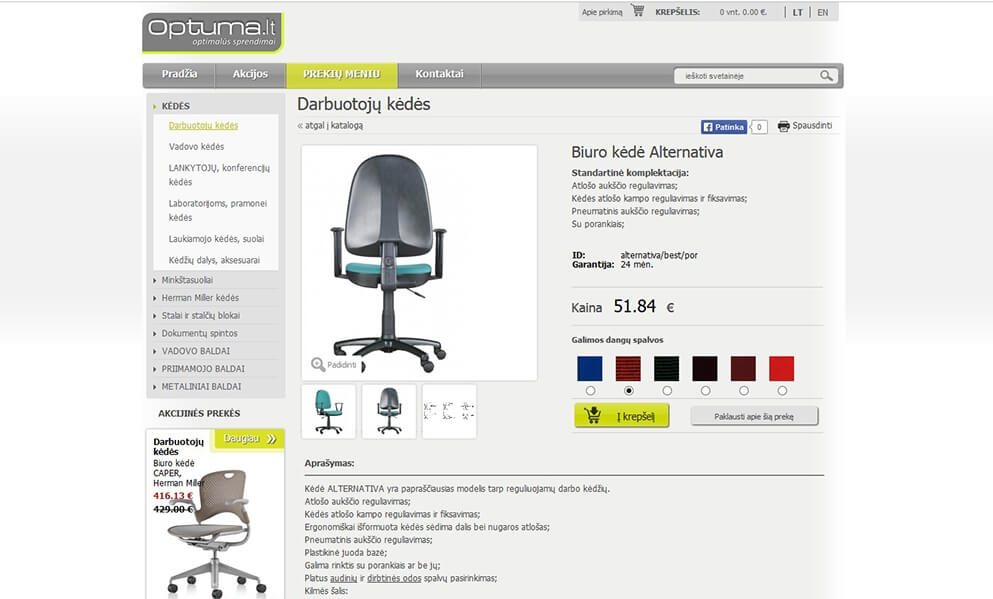View the teal chair front thumbnail
Viewport: 993px width, 599px height.
pyautogui.click(x=328, y=411)
